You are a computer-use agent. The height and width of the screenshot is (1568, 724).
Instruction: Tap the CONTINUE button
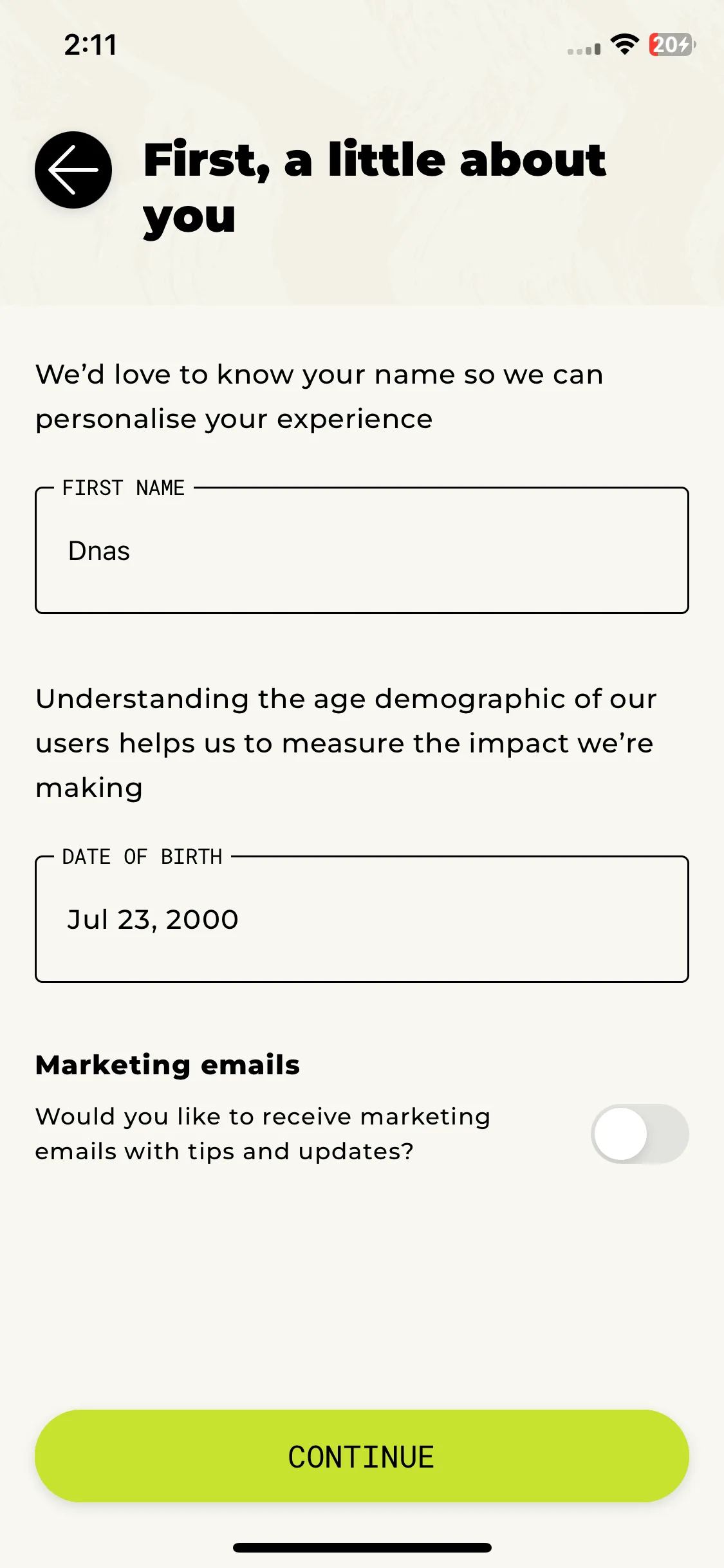pyautogui.click(x=362, y=1456)
